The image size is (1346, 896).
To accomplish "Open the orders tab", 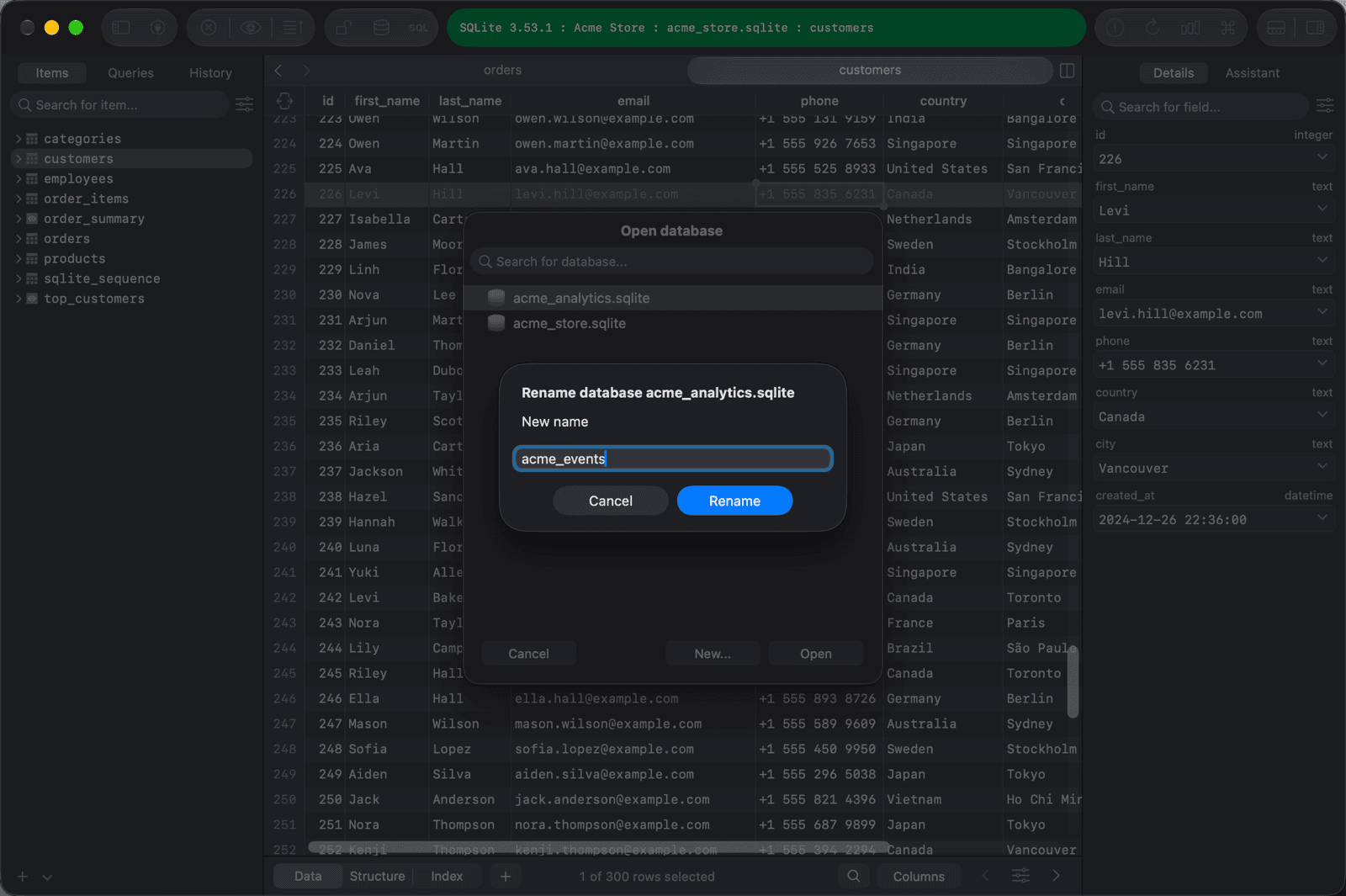I will tap(502, 71).
